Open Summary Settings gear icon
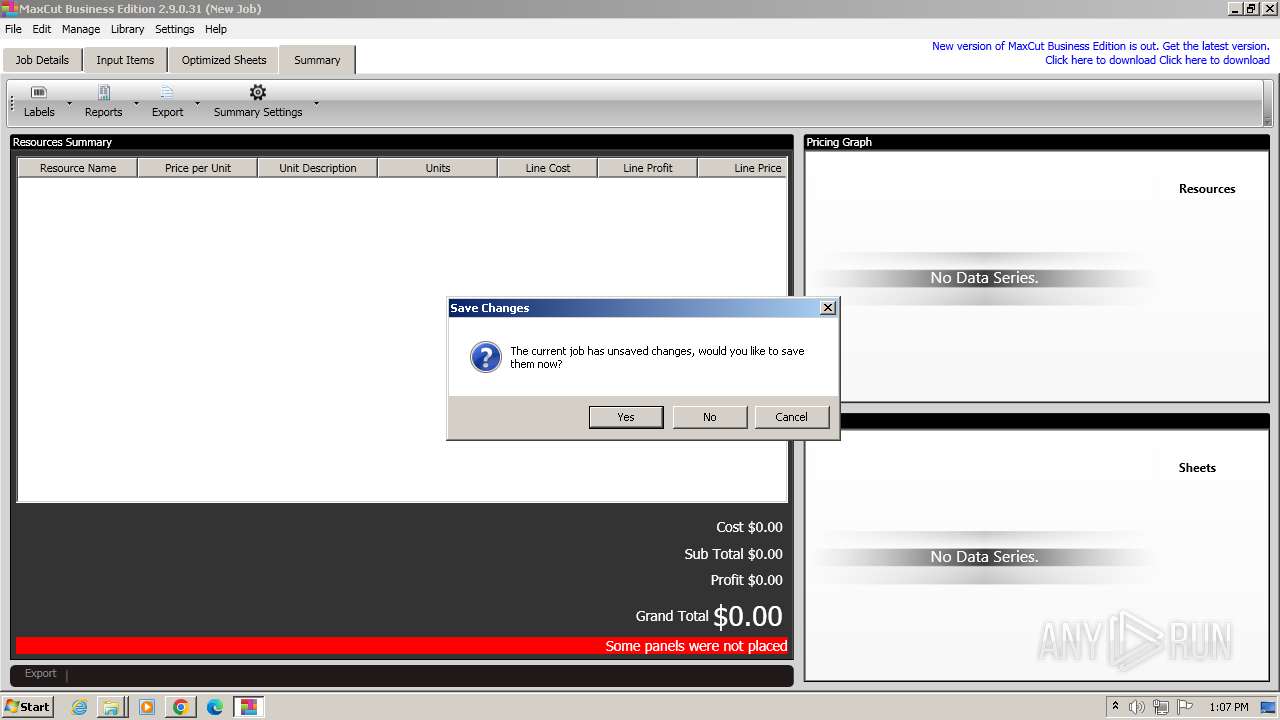 [258, 92]
